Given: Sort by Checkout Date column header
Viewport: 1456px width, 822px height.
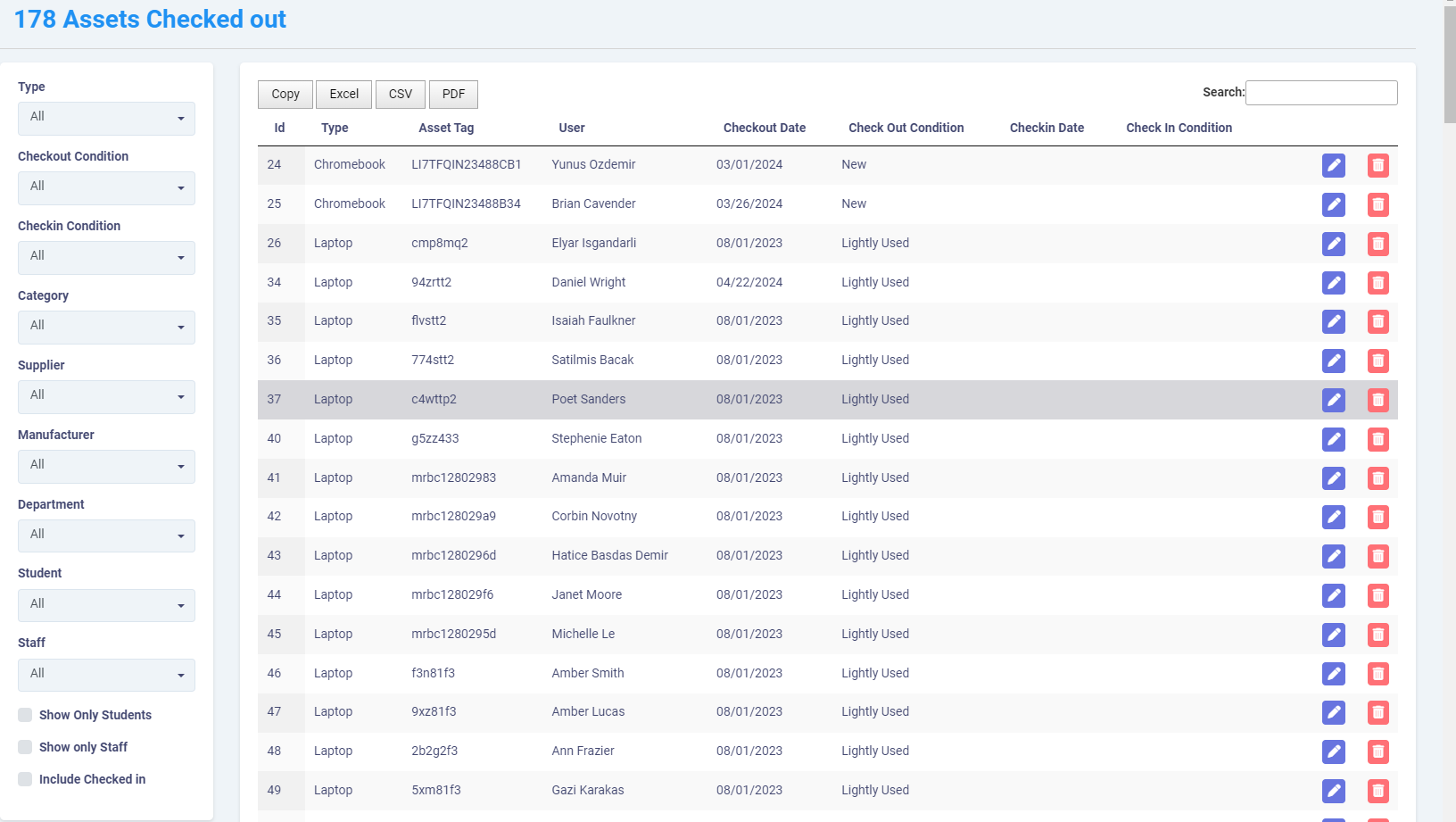Looking at the screenshot, I should (765, 128).
